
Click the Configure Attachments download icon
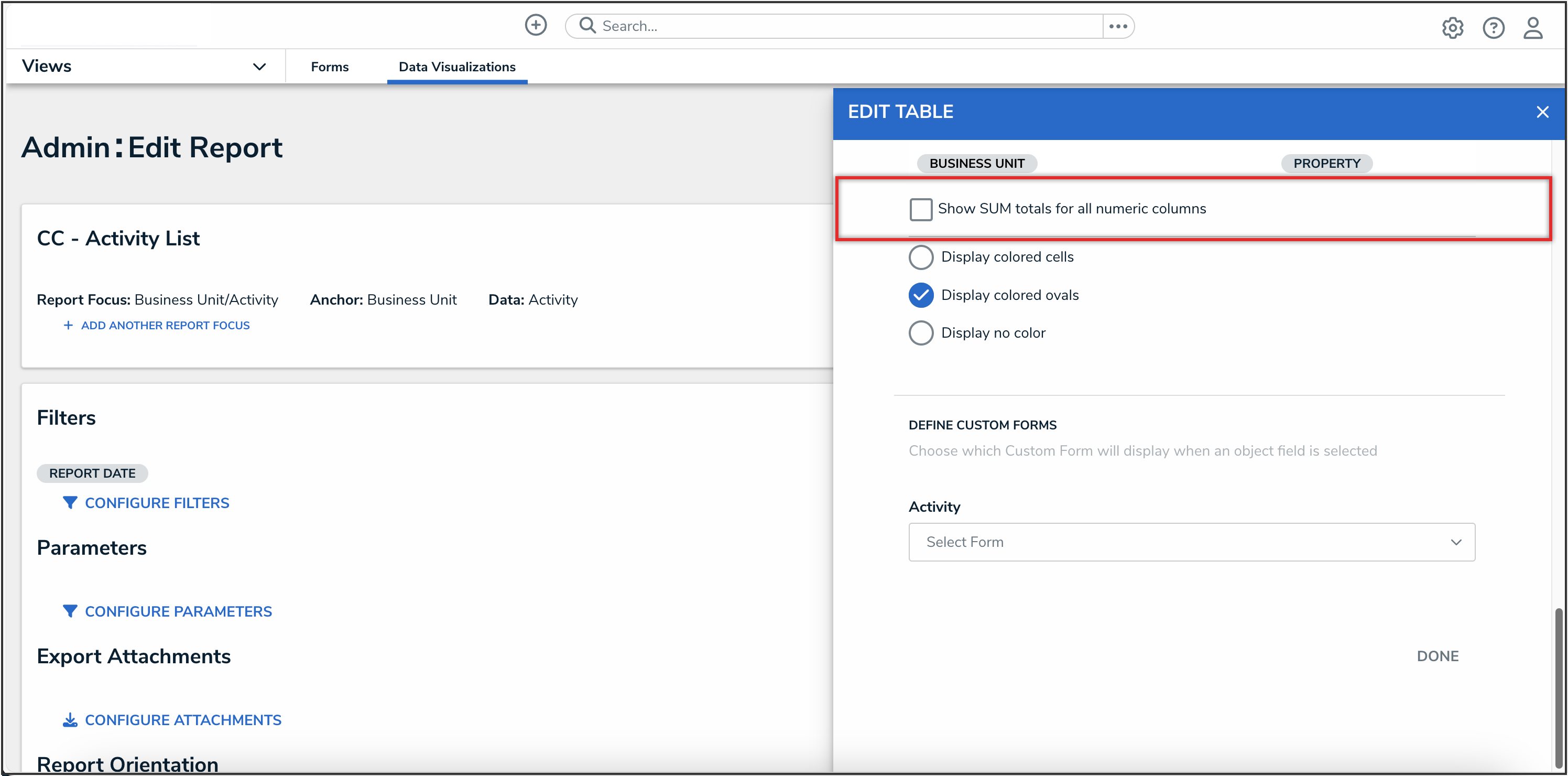click(x=70, y=720)
